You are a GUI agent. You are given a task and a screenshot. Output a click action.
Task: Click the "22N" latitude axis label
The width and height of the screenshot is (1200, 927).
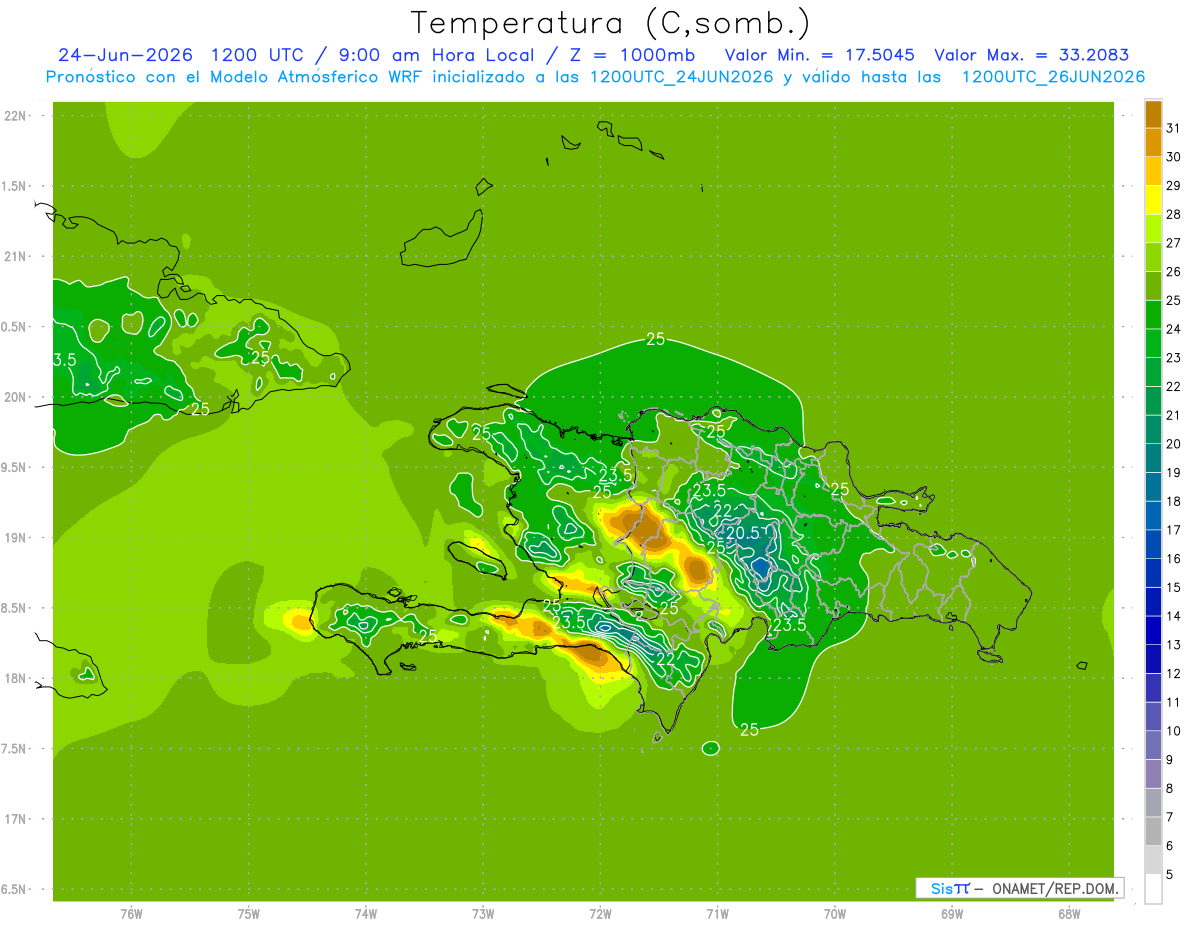pos(17,116)
